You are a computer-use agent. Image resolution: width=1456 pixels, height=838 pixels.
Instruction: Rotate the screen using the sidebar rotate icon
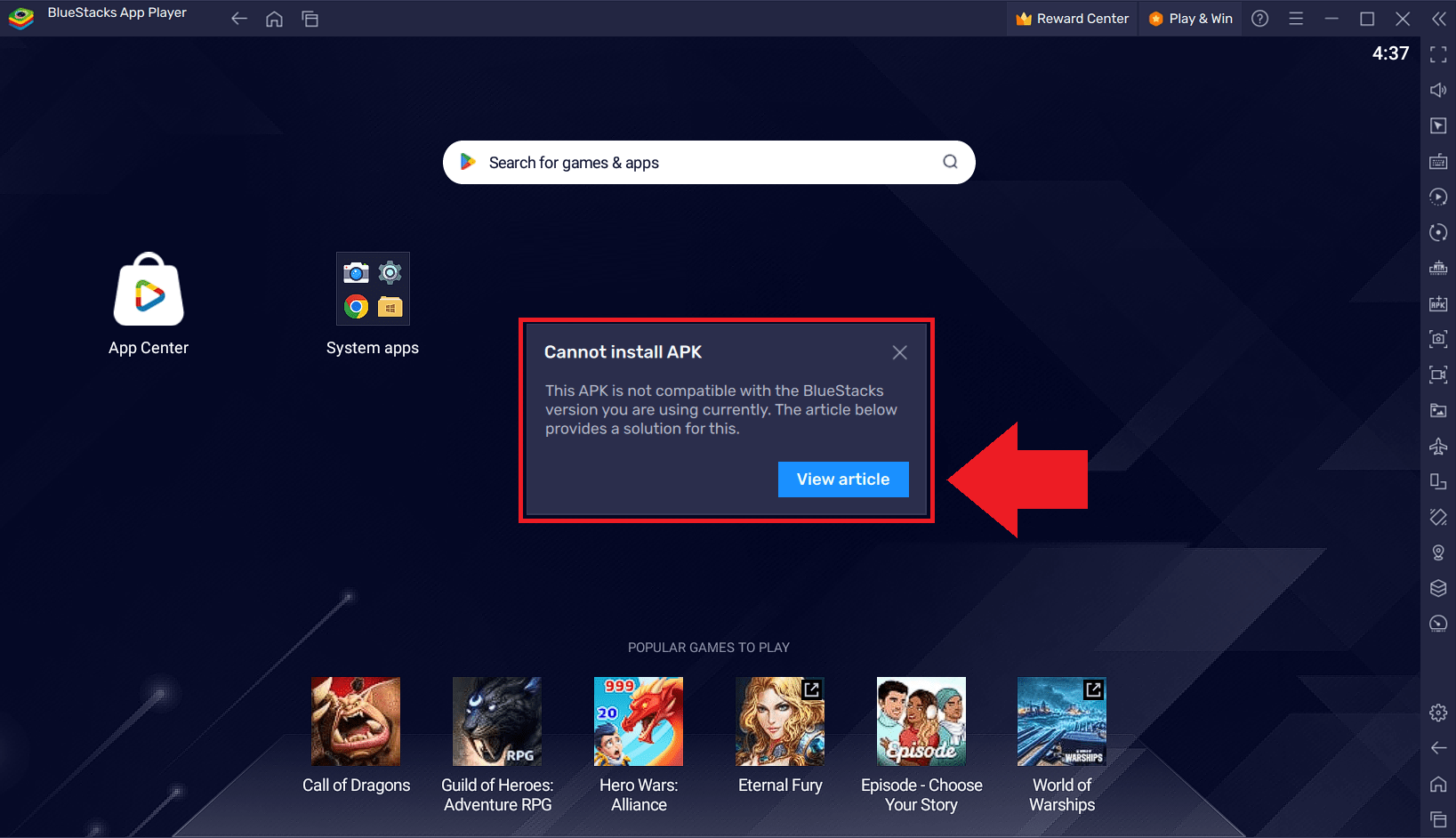(x=1438, y=232)
